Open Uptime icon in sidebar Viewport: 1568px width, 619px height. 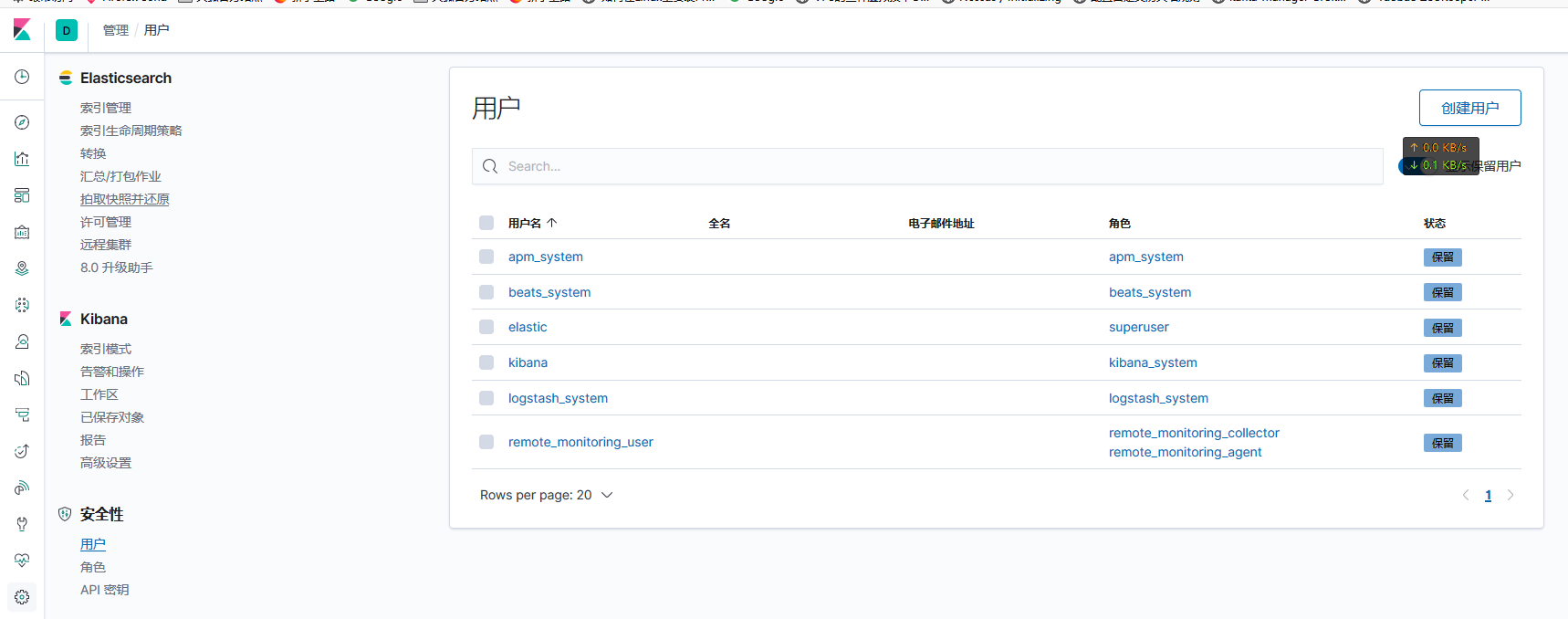22,451
